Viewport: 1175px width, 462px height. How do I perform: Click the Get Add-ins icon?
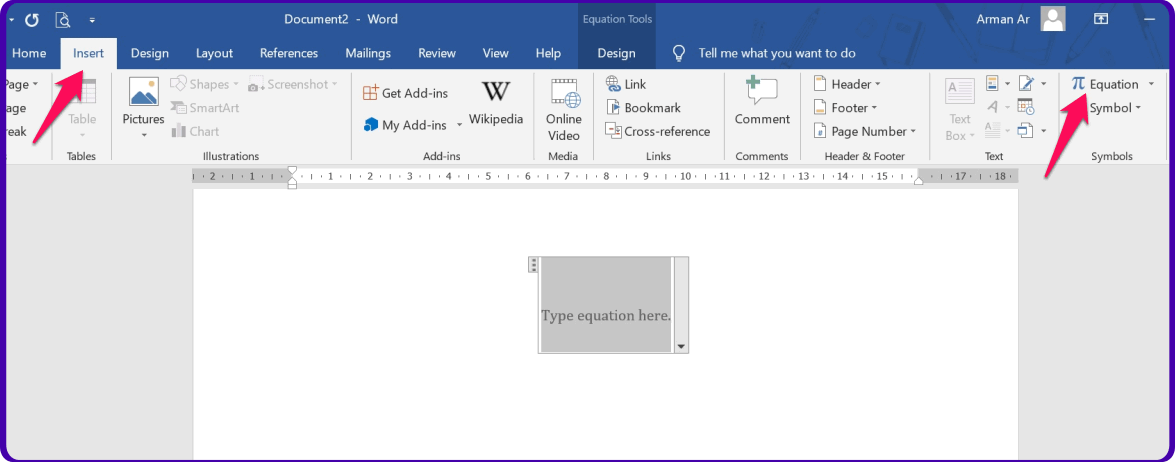click(x=370, y=93)
